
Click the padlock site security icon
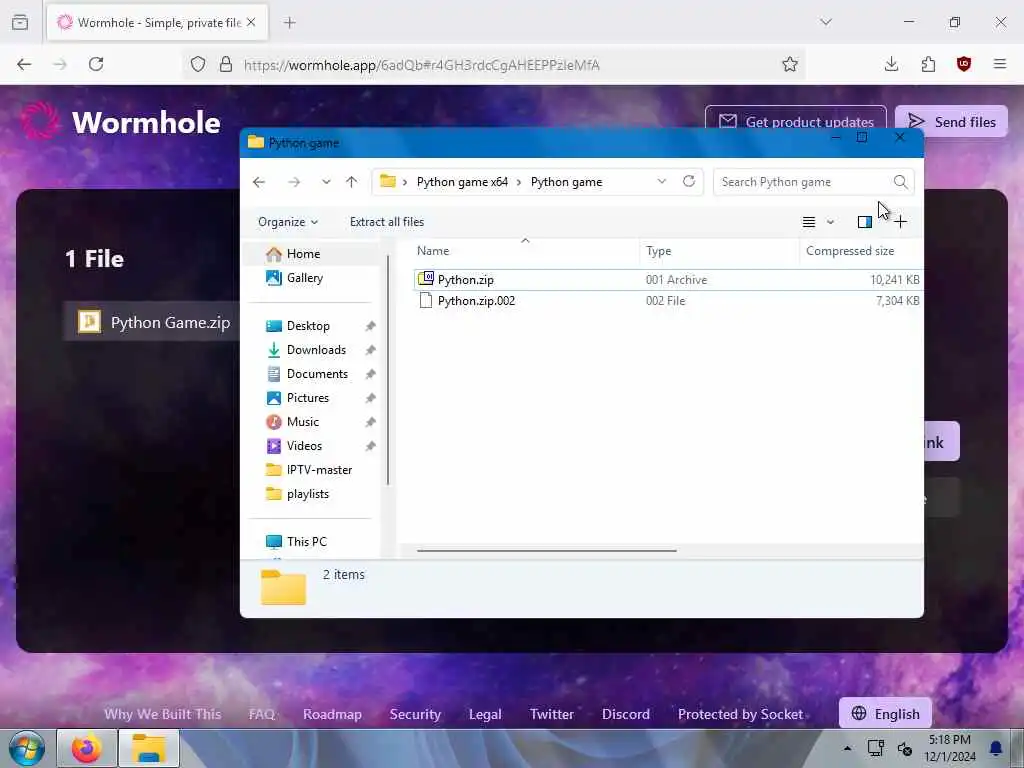coord(226,64)
